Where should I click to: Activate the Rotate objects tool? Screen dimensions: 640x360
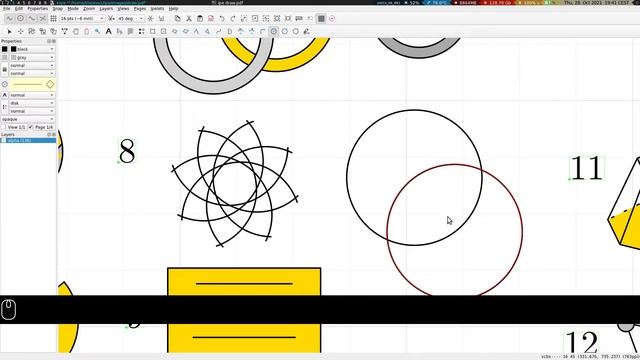[31, 31]
